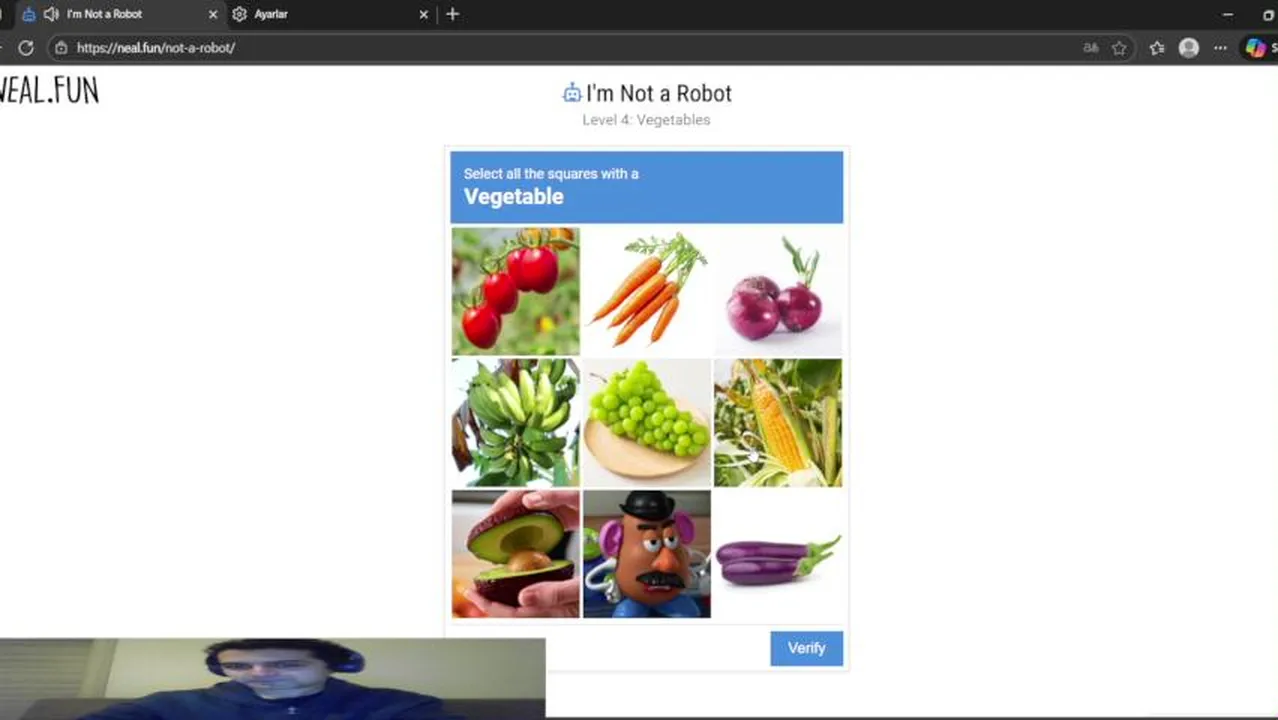Open the favorites list icon
The image size is (1278, 720).
[1157, 48]
